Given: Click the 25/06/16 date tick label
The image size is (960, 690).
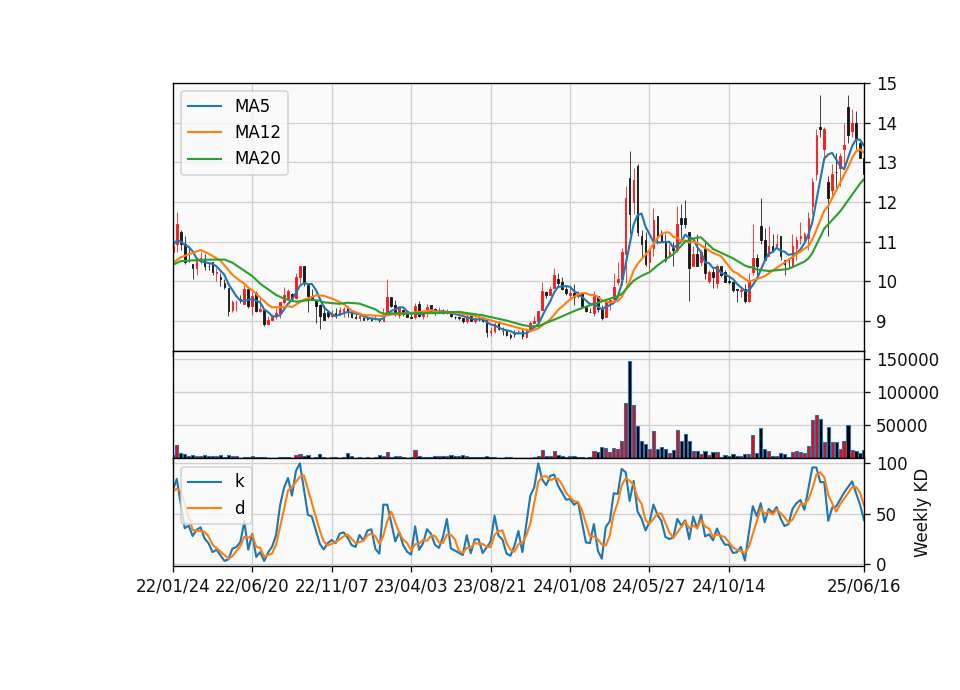Looking at the screenshot, I should (x=864, y=587).
